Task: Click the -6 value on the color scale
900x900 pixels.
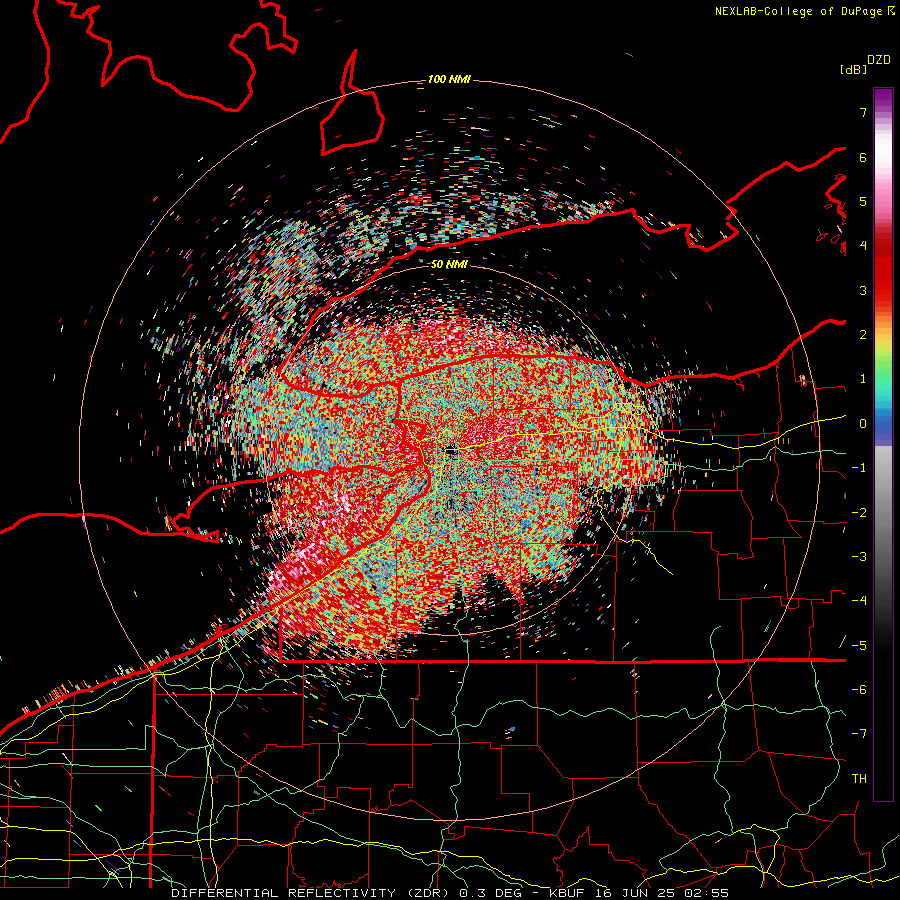Action: (x=859, y=690)
